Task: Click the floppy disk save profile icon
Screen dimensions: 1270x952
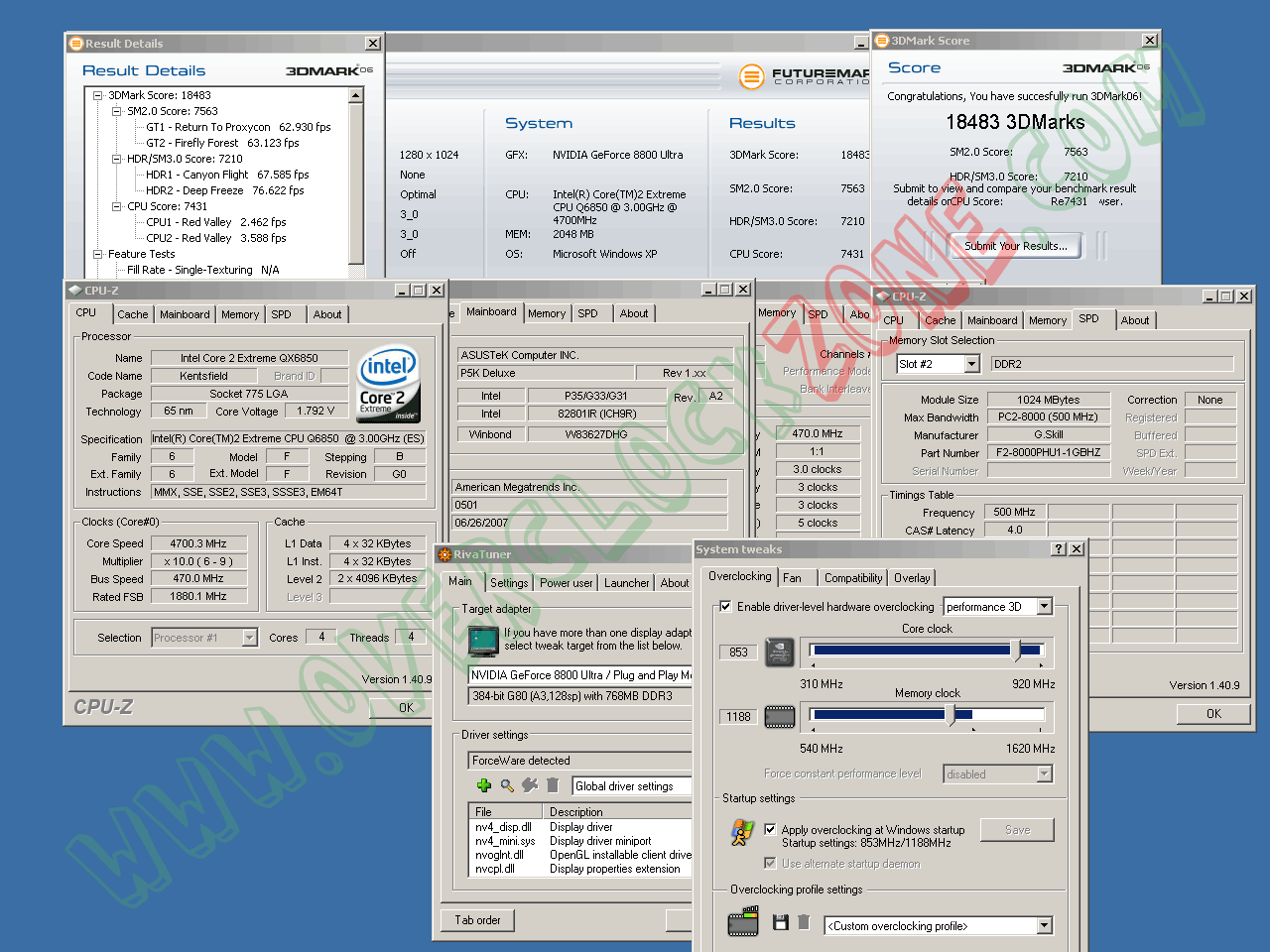Action: coord(780,922)
